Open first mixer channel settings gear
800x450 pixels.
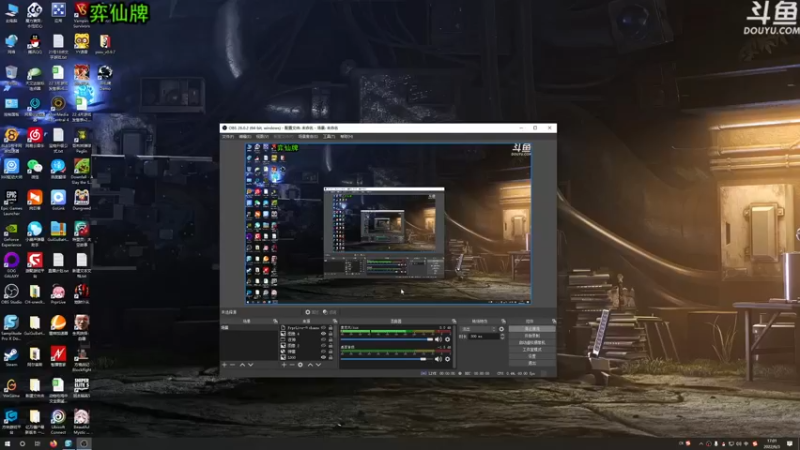click(447, 339)
